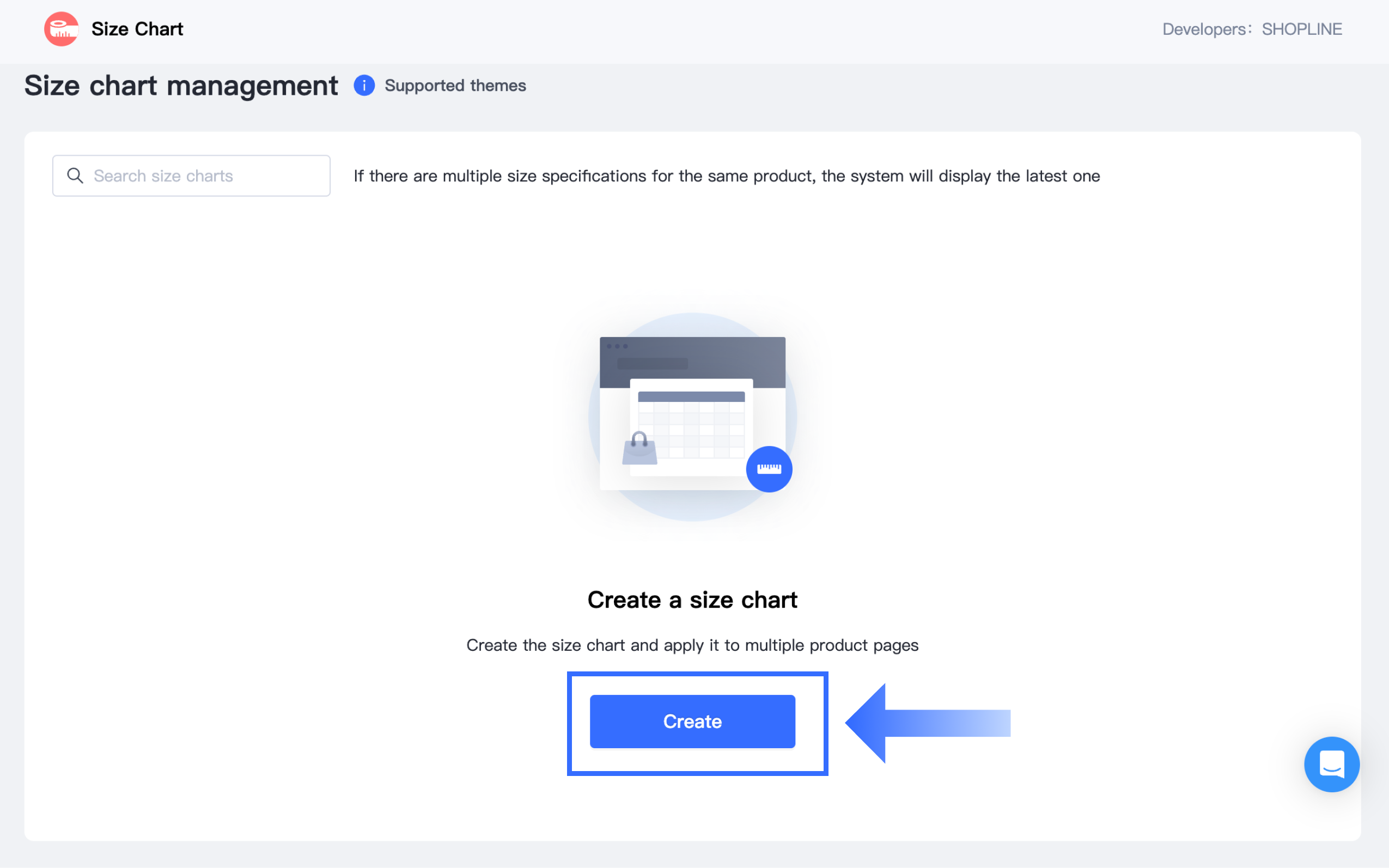Screen dimensions: 1389x868
Task: Click the Developers label in the header
Action: [1204, 29]
